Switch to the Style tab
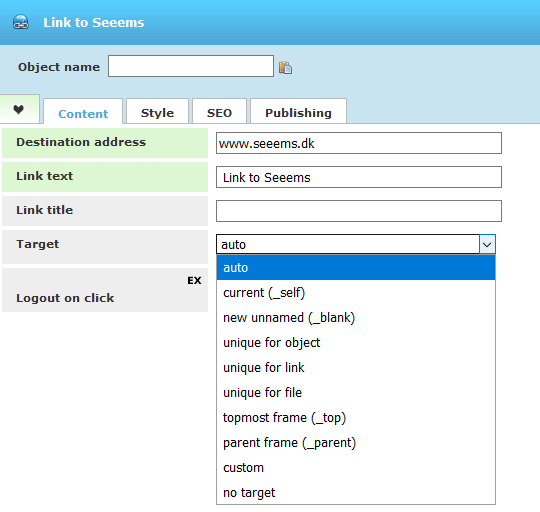Viewport: 540px width, 512px height. tap(157, 112)
